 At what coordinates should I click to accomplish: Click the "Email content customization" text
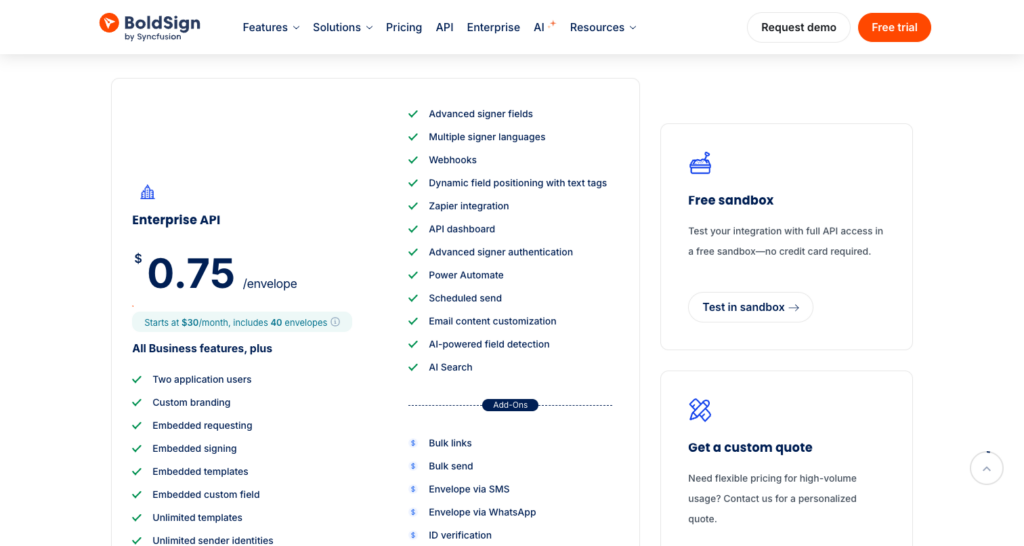point(492,321)
